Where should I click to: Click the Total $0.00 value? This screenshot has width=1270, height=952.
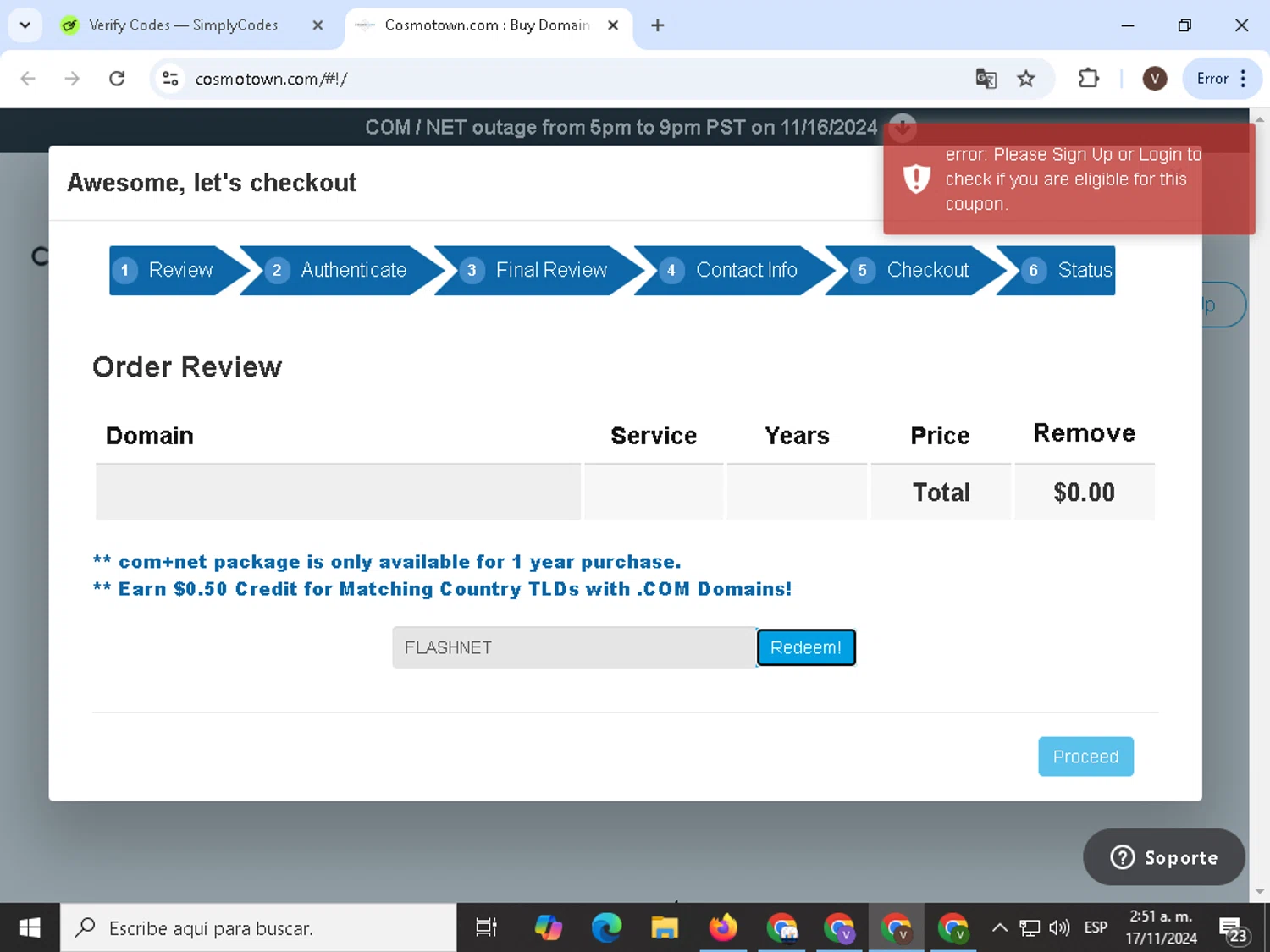pos(1084,493)
